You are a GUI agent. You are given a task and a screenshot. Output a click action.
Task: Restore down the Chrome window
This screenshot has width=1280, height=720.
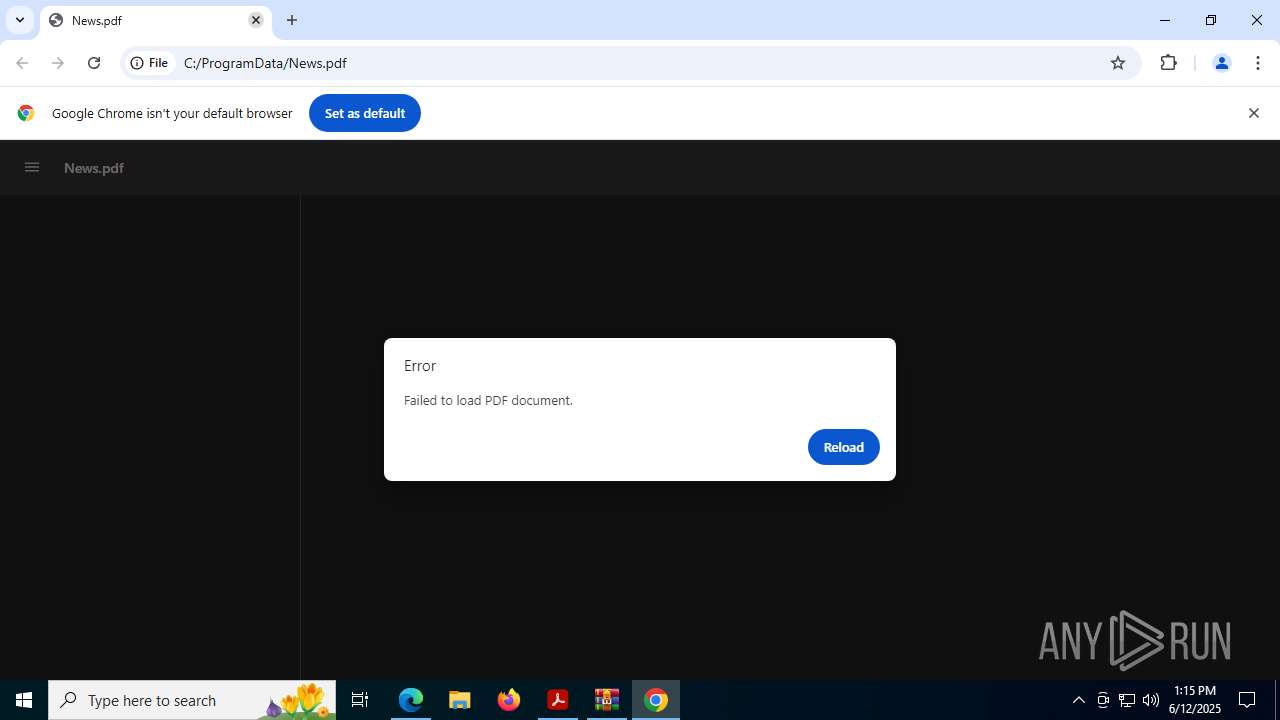click(x=1211, y=20)
